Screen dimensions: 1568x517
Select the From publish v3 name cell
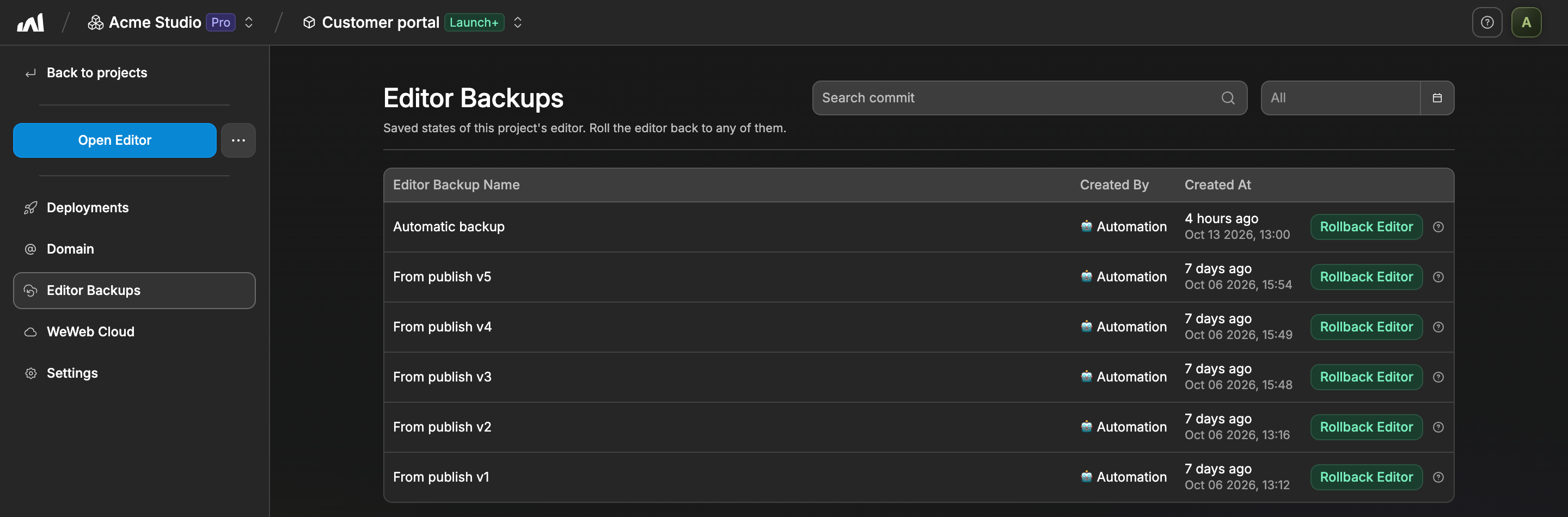pyautogui.click(x=443, y=377)
